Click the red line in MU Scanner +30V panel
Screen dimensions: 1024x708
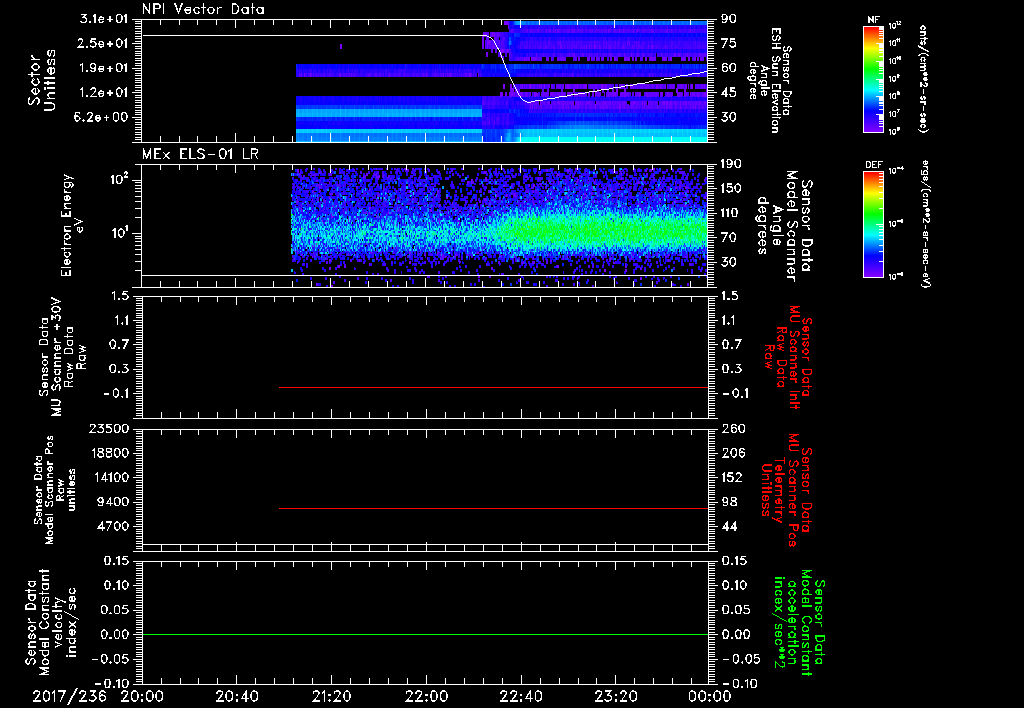[493, 387]
